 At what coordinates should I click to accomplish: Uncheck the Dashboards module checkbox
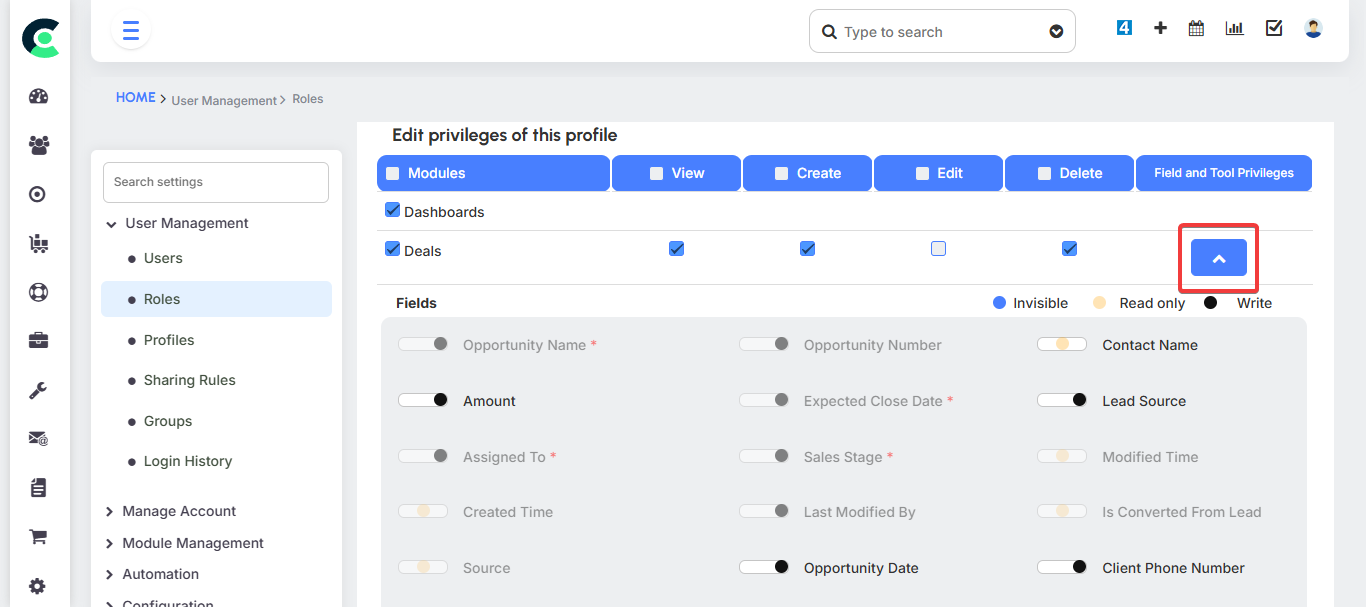[x=393, y=211]
